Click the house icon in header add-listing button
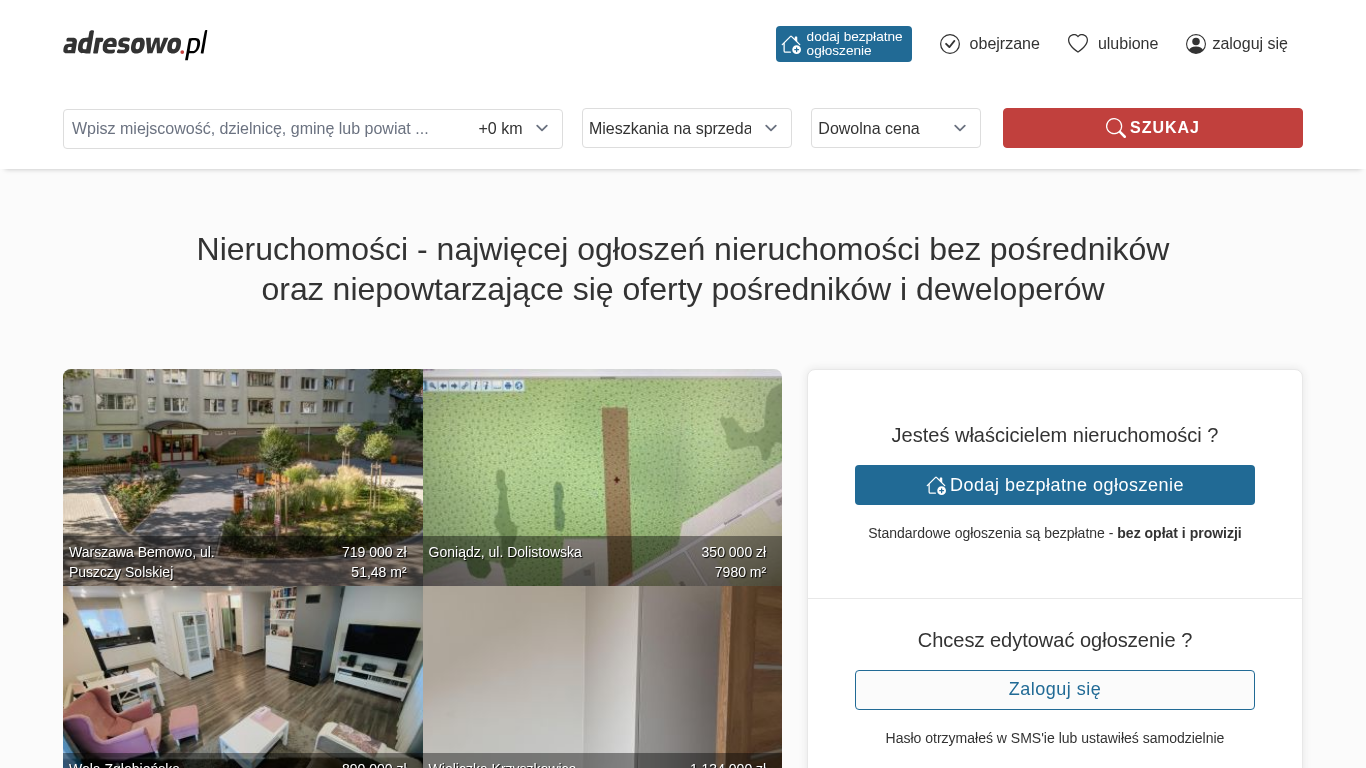 click(x=791, y=44)
